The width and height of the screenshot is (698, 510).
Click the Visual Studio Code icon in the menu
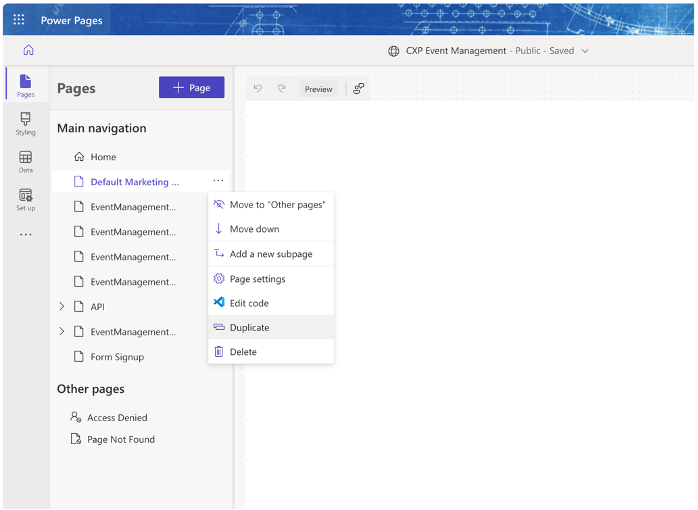tap(219, 303)
